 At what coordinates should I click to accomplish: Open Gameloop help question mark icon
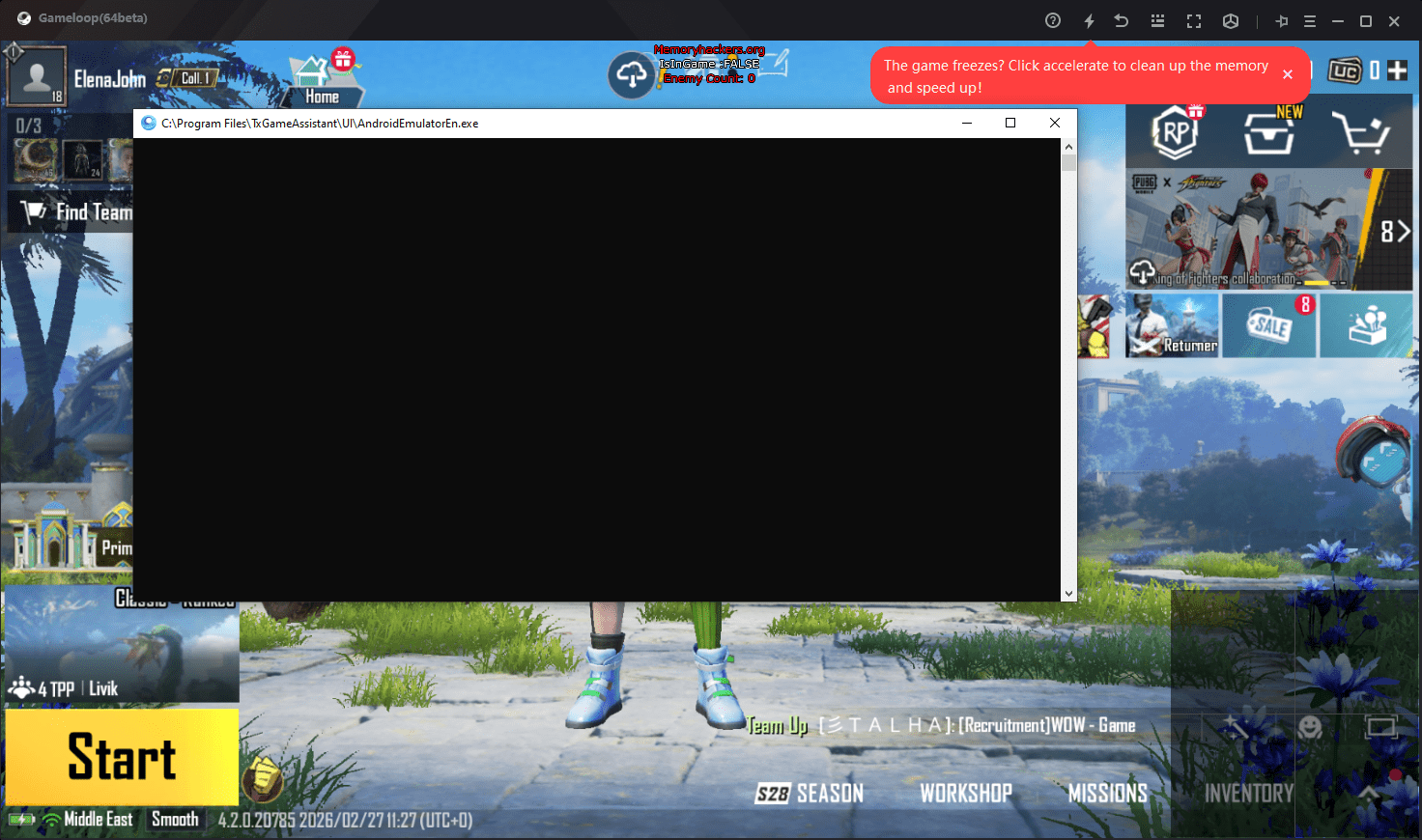click(1053, 20)
